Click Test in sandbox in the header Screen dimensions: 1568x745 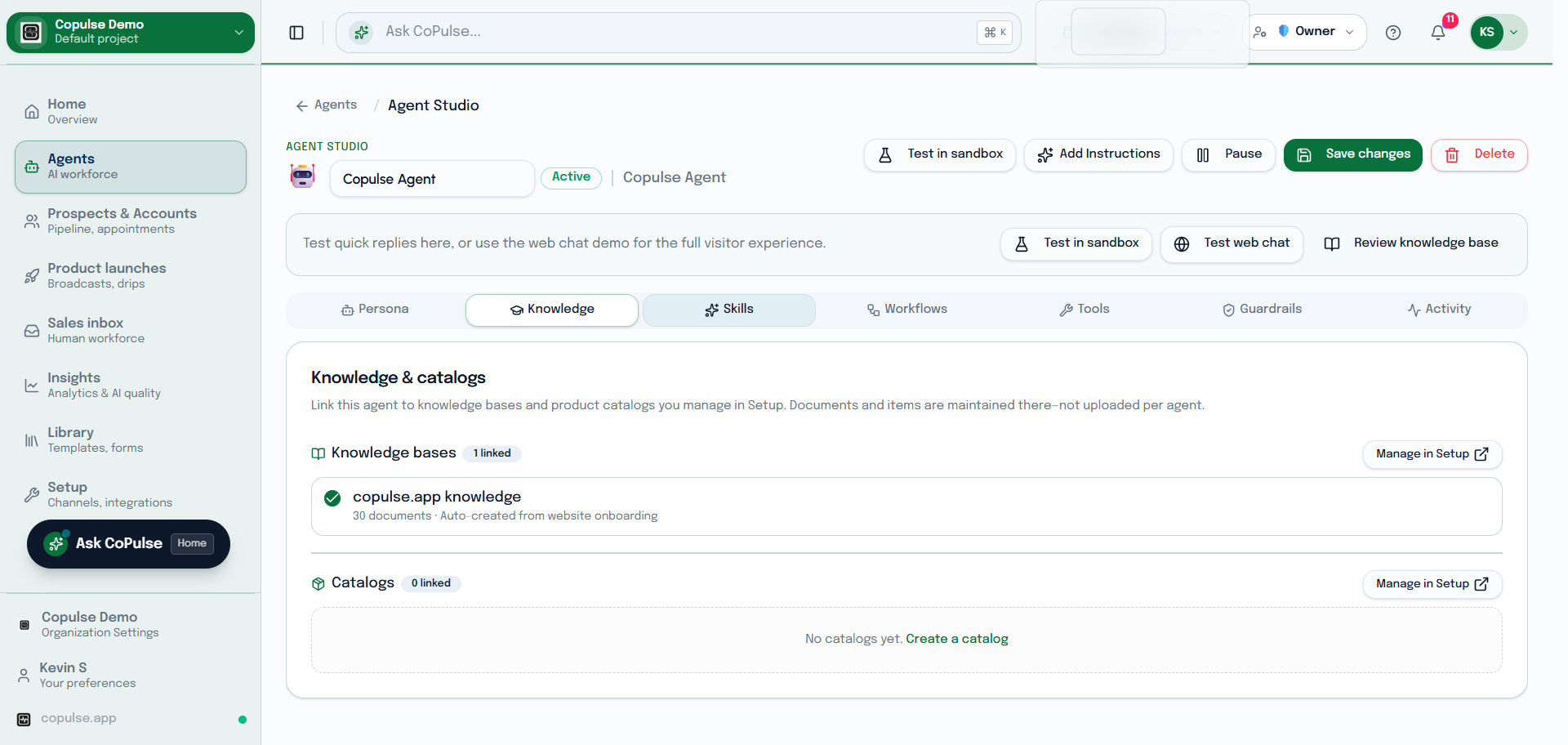[940, 154]
